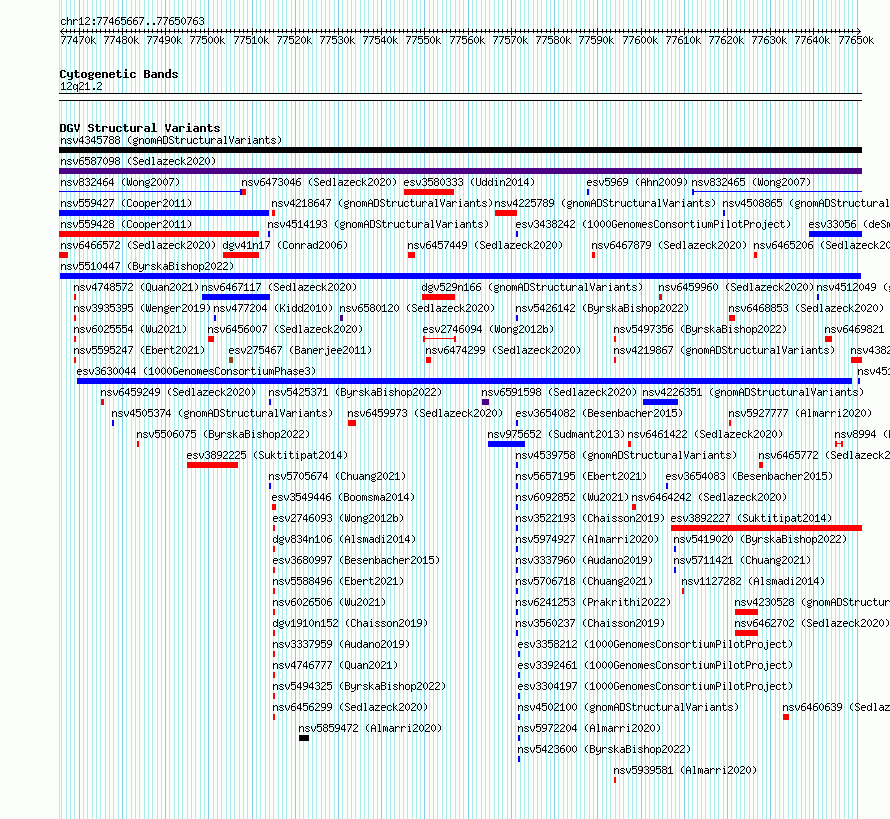This screenshot has width=890, height=819.
Task: Open the nsv5595247 (Ebert2021) label
Action: pyautogui.click(x=139, y=350)
